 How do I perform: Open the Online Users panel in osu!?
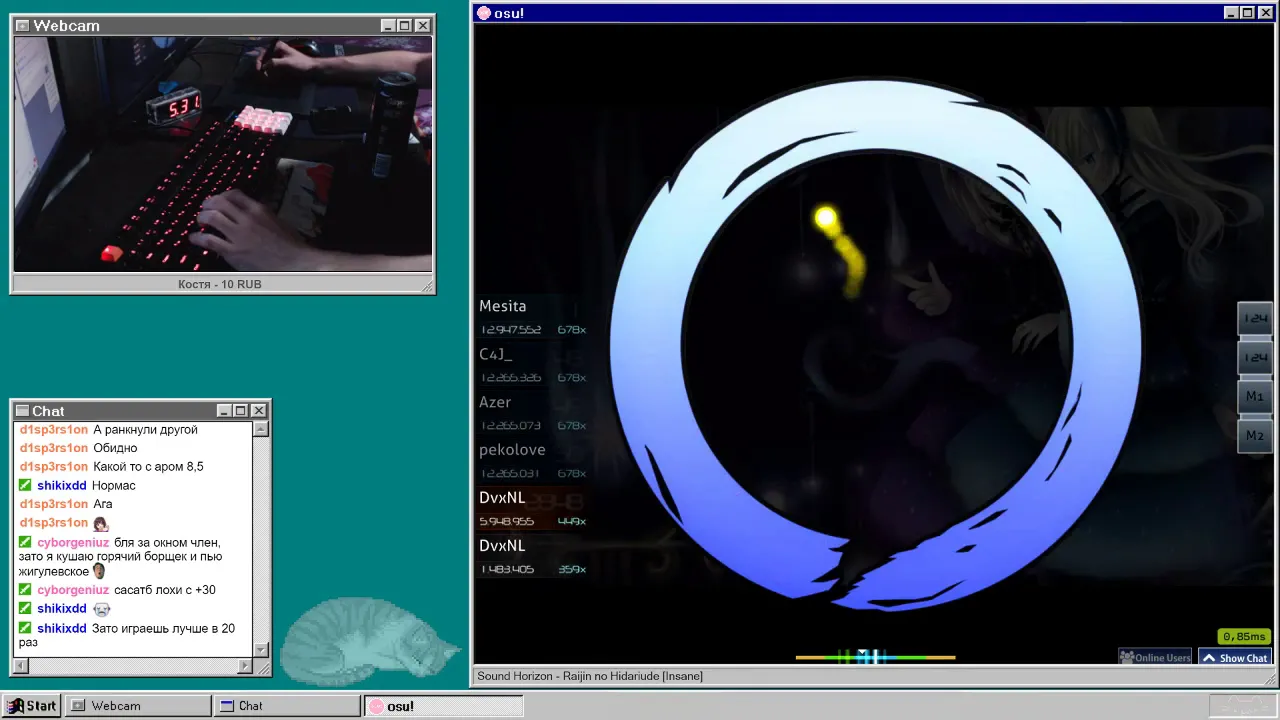coord(1155,658)
